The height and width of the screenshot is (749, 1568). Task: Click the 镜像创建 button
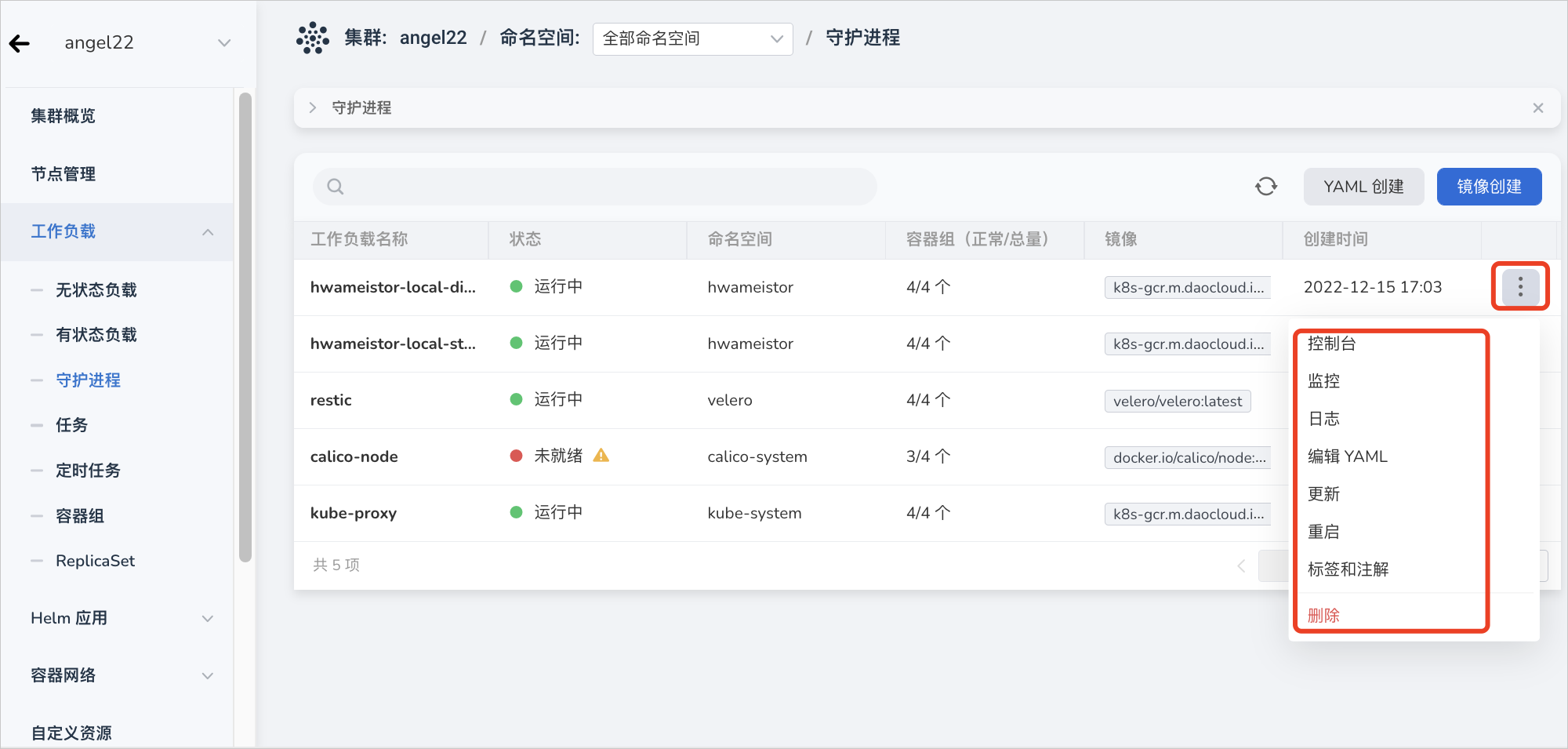[1489, 187]
